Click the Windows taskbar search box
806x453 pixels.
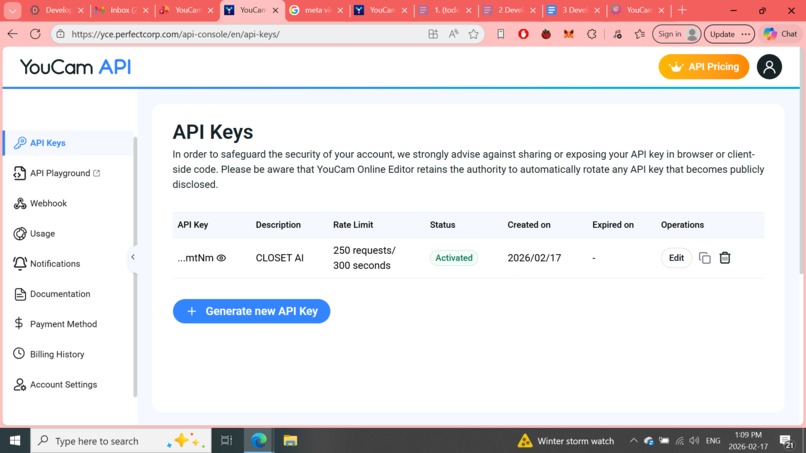point(121,441)
